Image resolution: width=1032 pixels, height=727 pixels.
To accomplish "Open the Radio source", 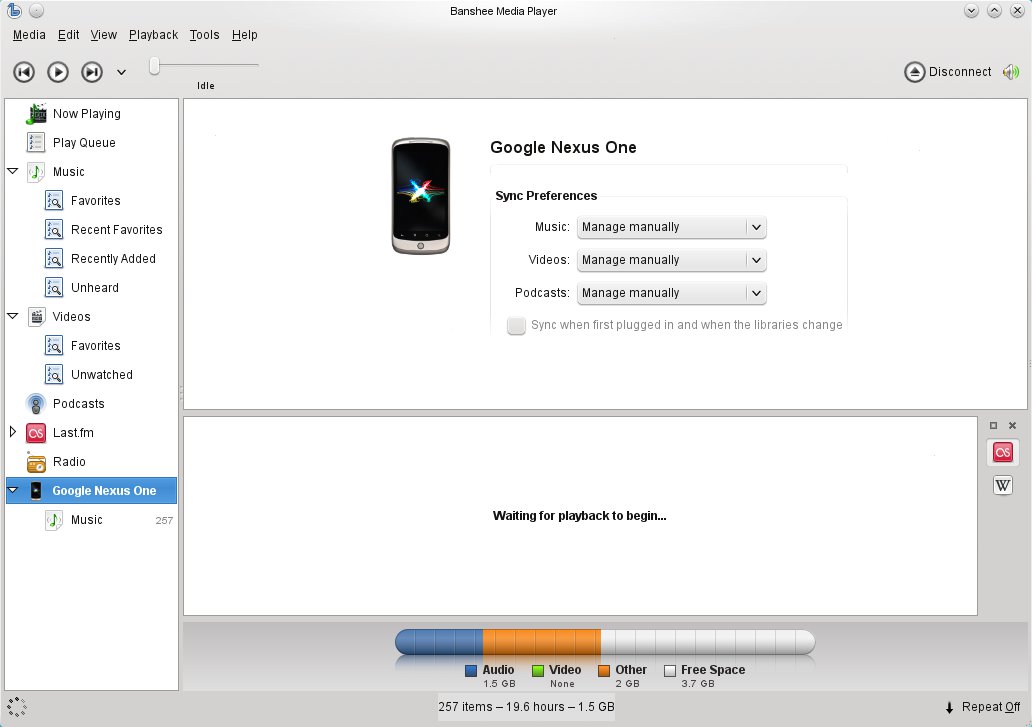I will pos(69,462).
